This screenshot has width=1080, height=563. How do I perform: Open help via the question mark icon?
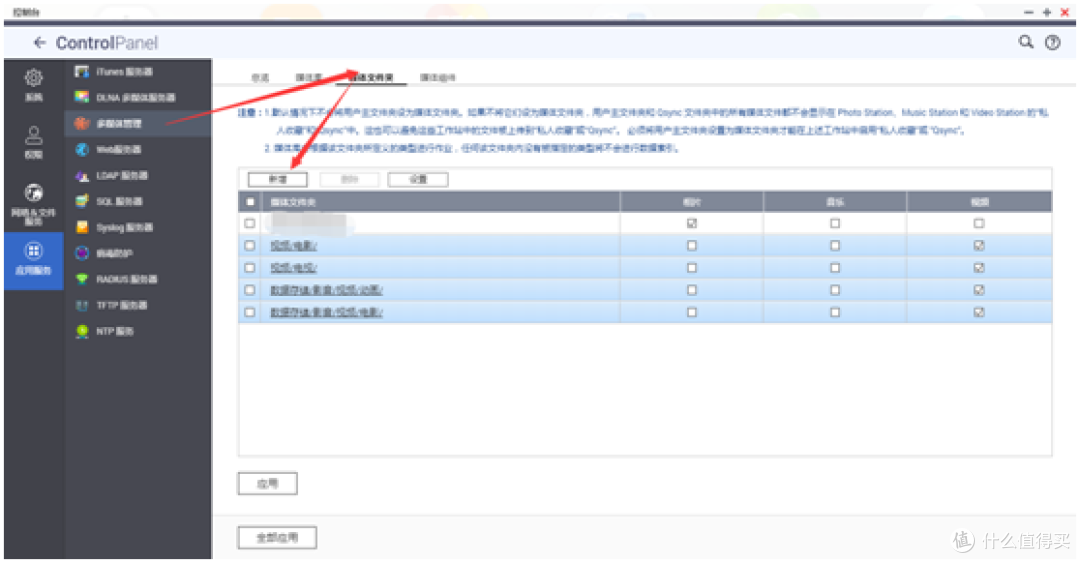tap(1052, 42)
